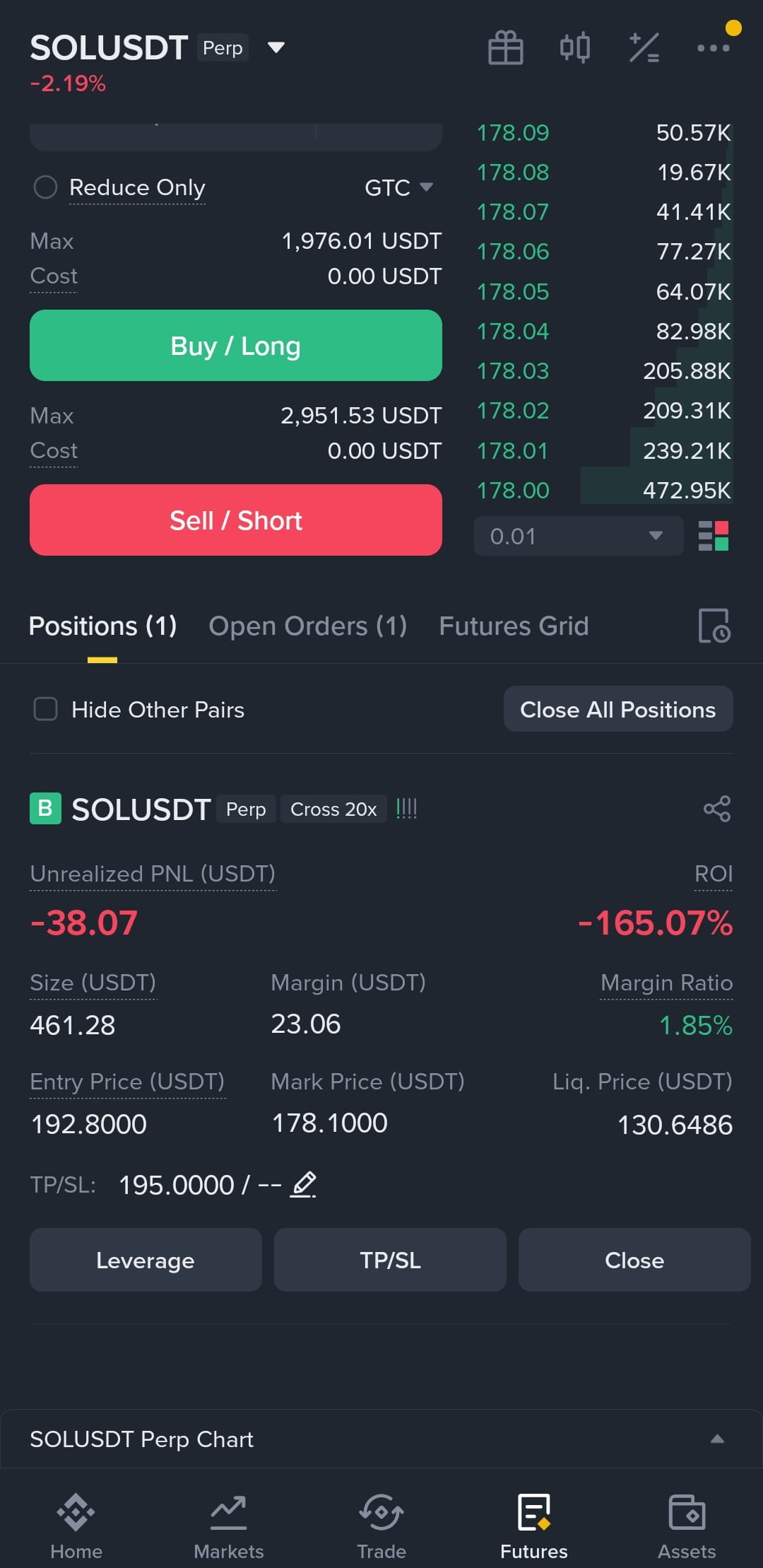Screen dimensions: 763x1568
Task: Check the Hide Other Pairs box
Action: (46, 709)
